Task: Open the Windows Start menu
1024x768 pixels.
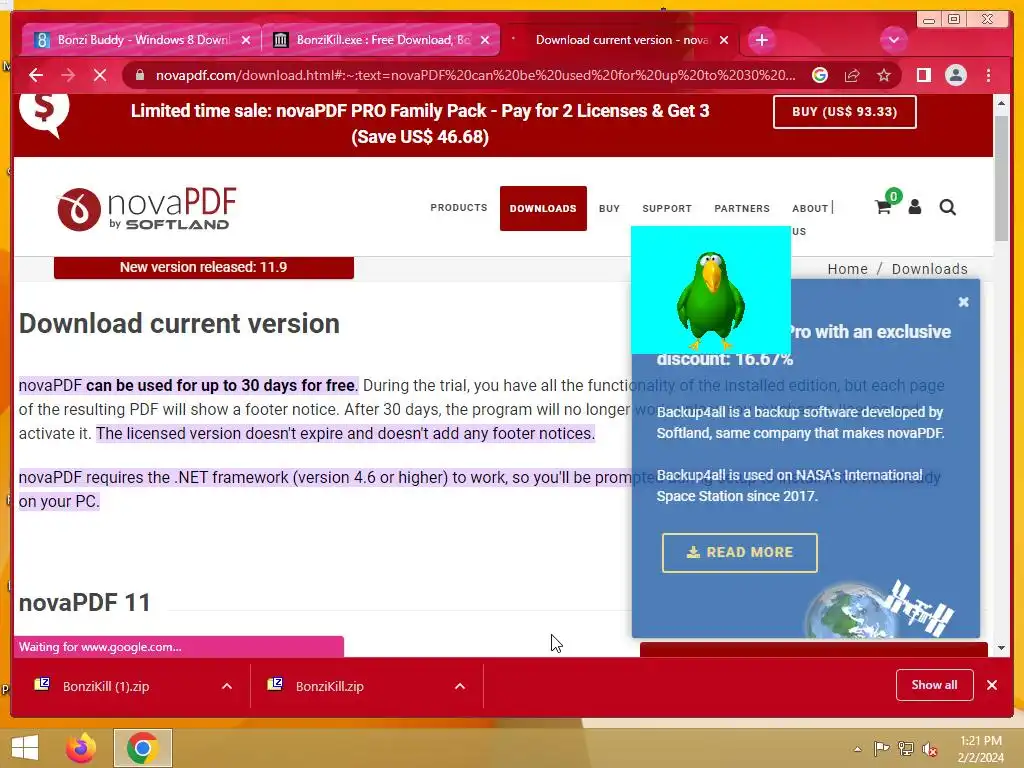Action: pyautogui.click(x=25, y=748)
